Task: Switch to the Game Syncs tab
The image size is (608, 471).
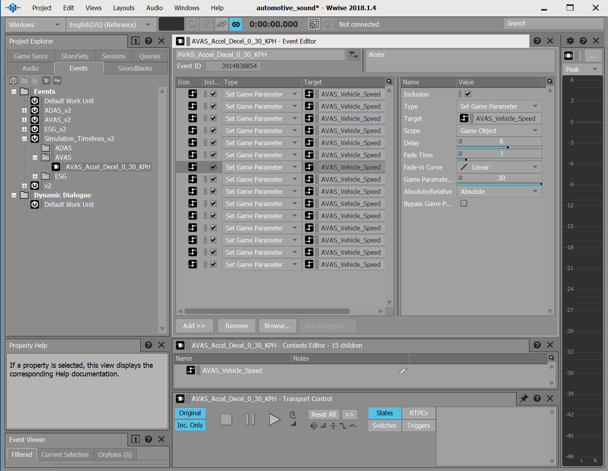Action: tap(31, 56)
